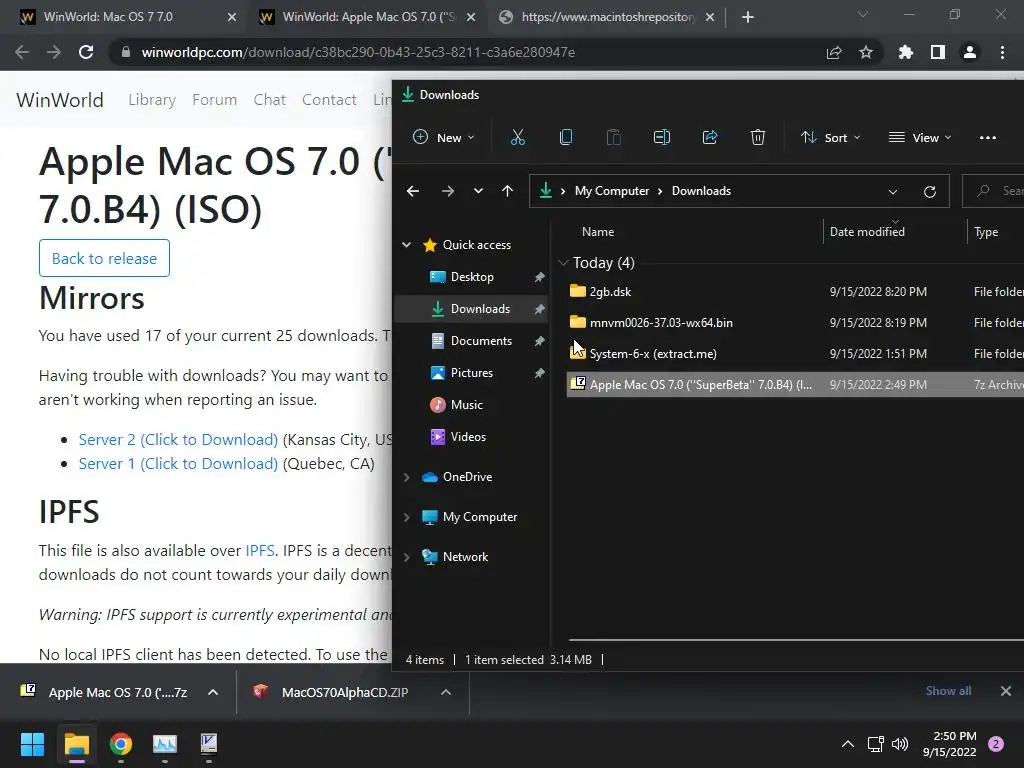The height and width of the screenshot is (768, 1024).
Task: Expand the My Computer tree node
Action: point(406,517)
